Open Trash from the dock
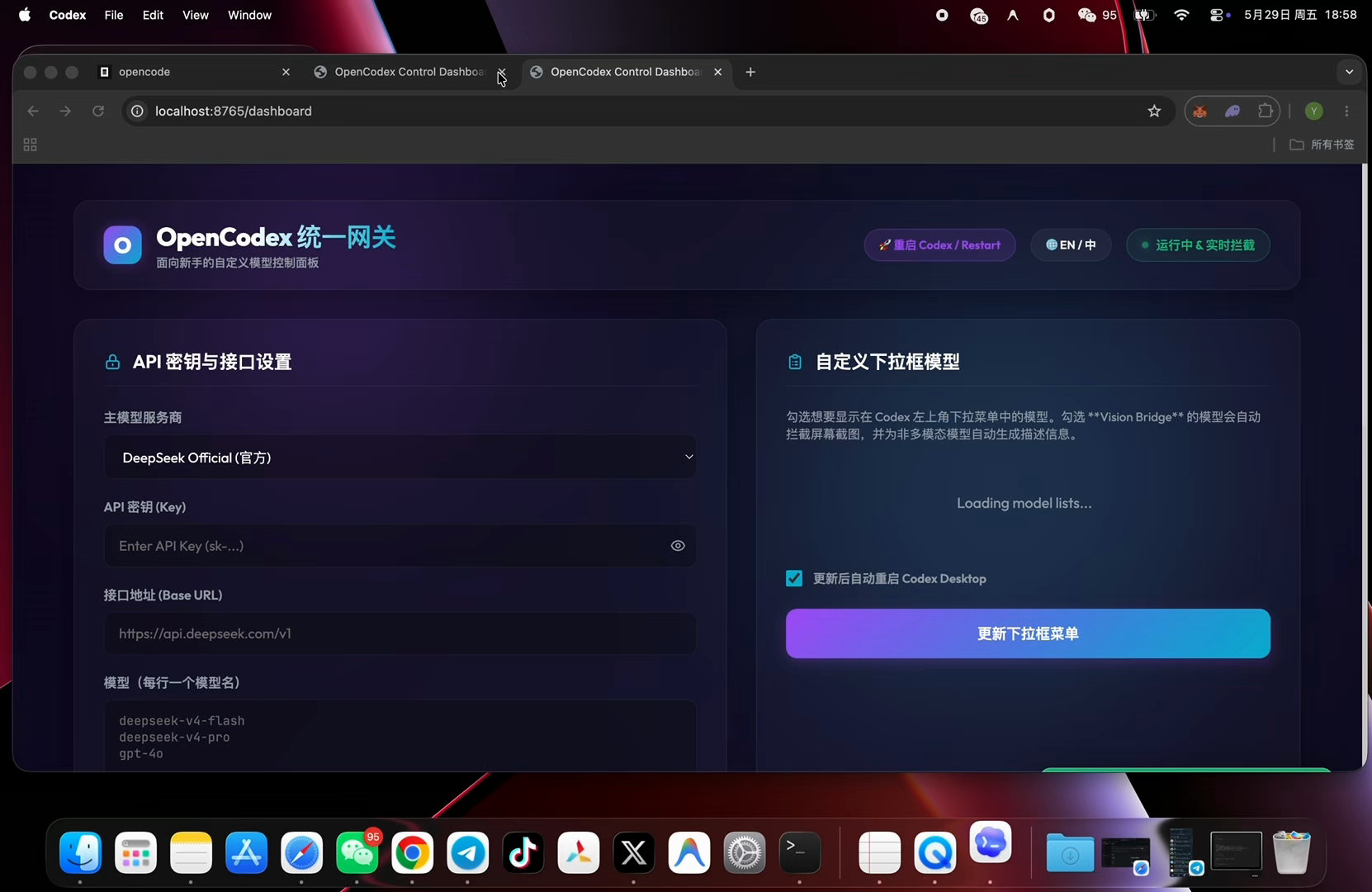 coord(1292,852)
